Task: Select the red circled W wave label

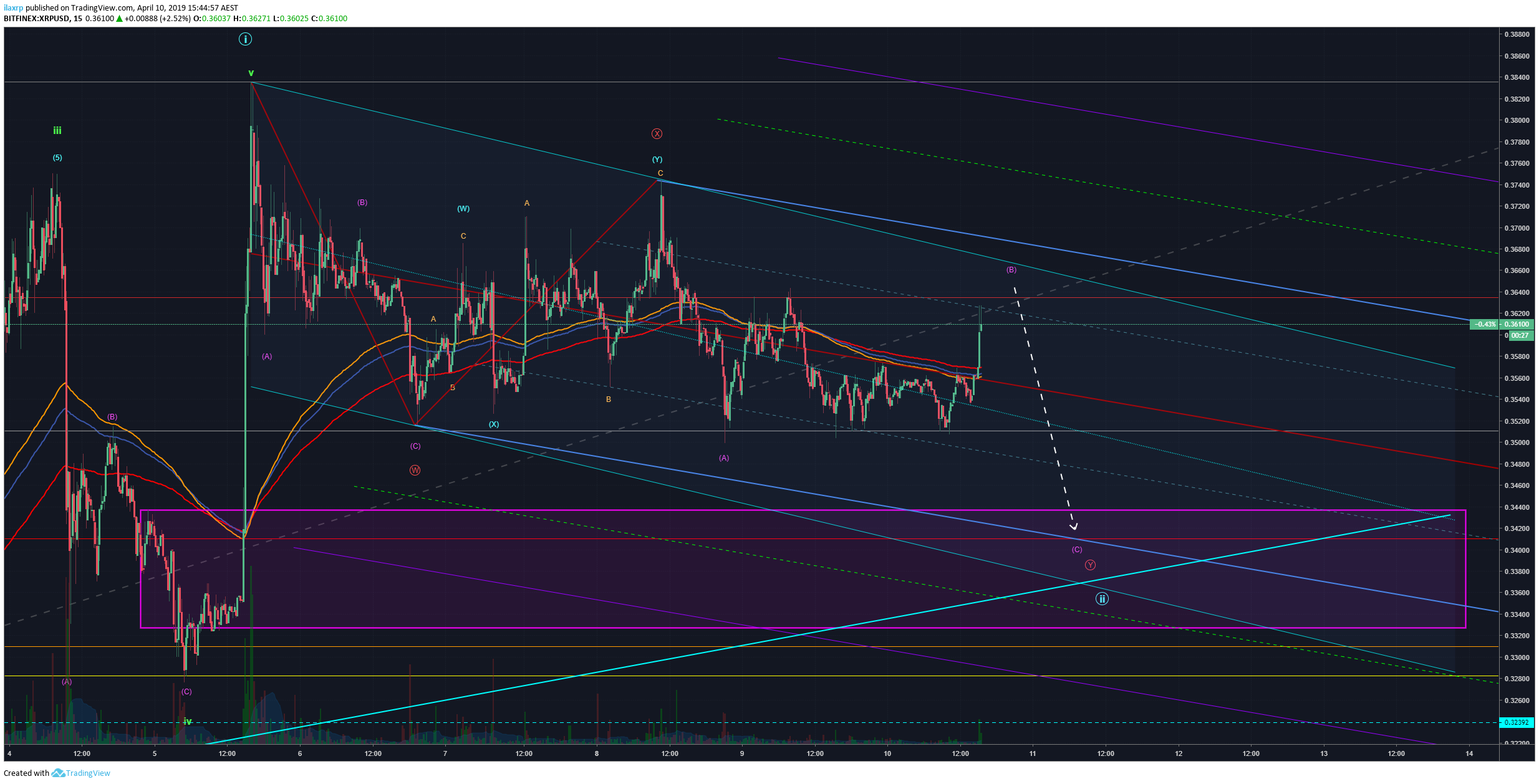Action: (415, 471)
